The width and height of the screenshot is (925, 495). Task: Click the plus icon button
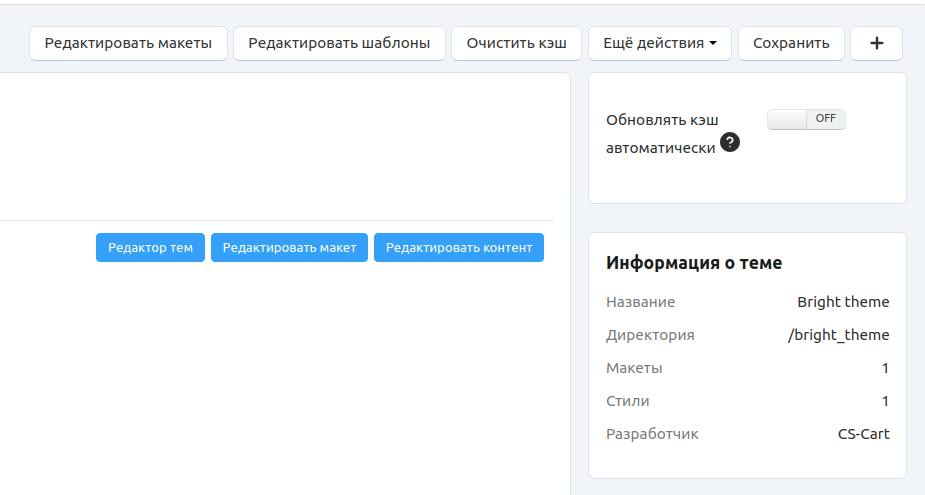click(876, 44)
